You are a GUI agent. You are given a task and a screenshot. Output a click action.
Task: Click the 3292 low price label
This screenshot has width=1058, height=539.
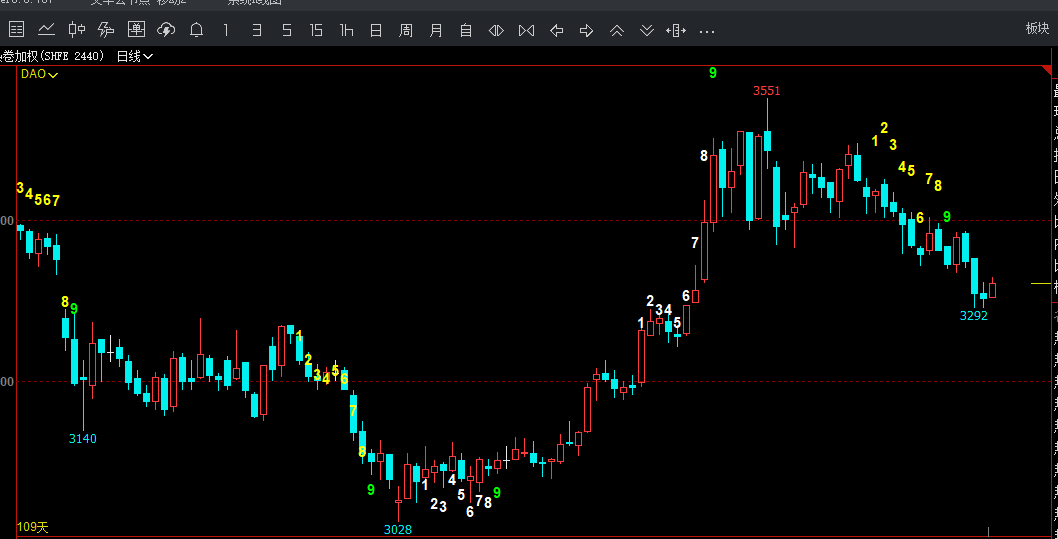(974, 315)
